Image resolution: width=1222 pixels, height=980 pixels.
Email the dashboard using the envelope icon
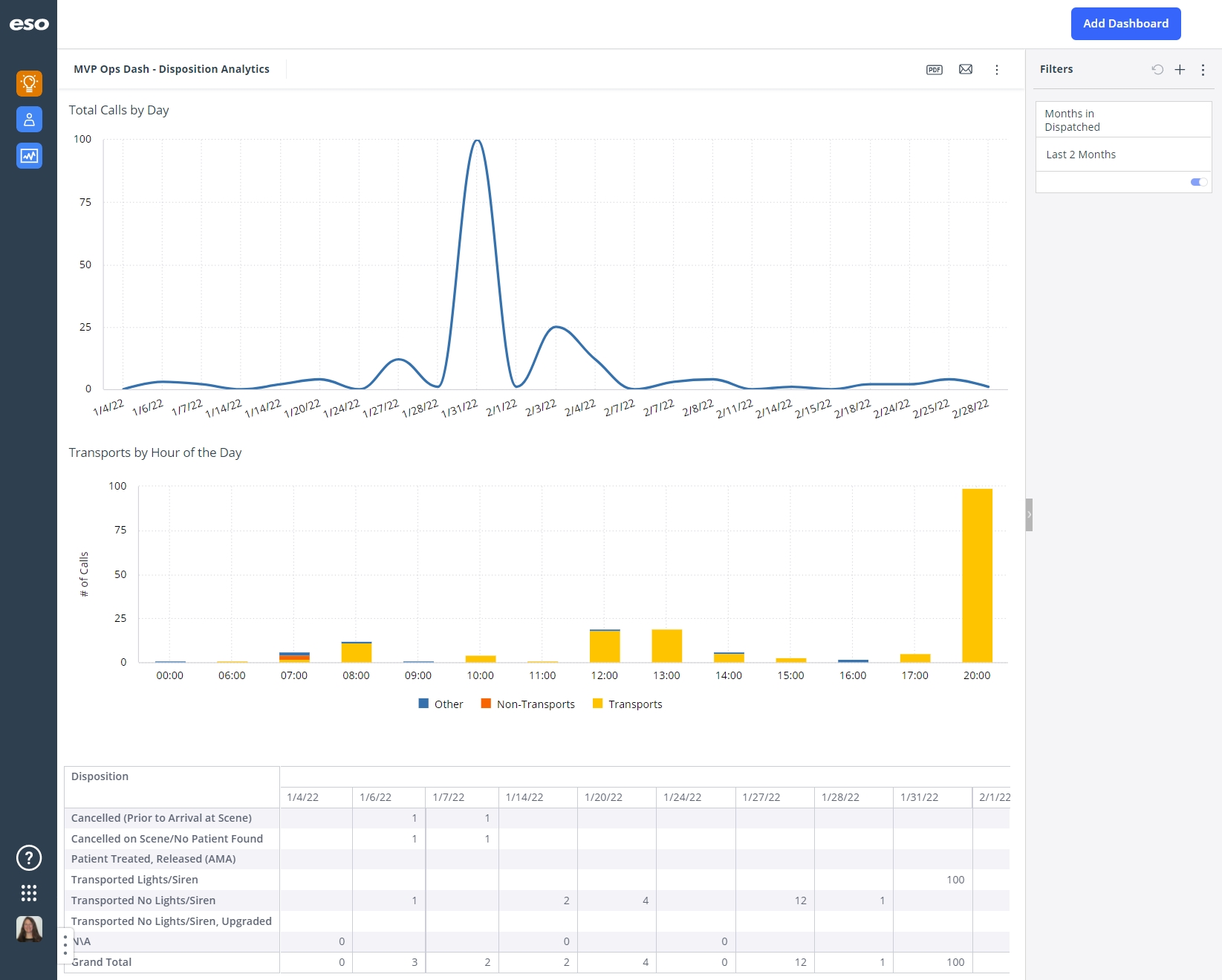pos(966,69)
